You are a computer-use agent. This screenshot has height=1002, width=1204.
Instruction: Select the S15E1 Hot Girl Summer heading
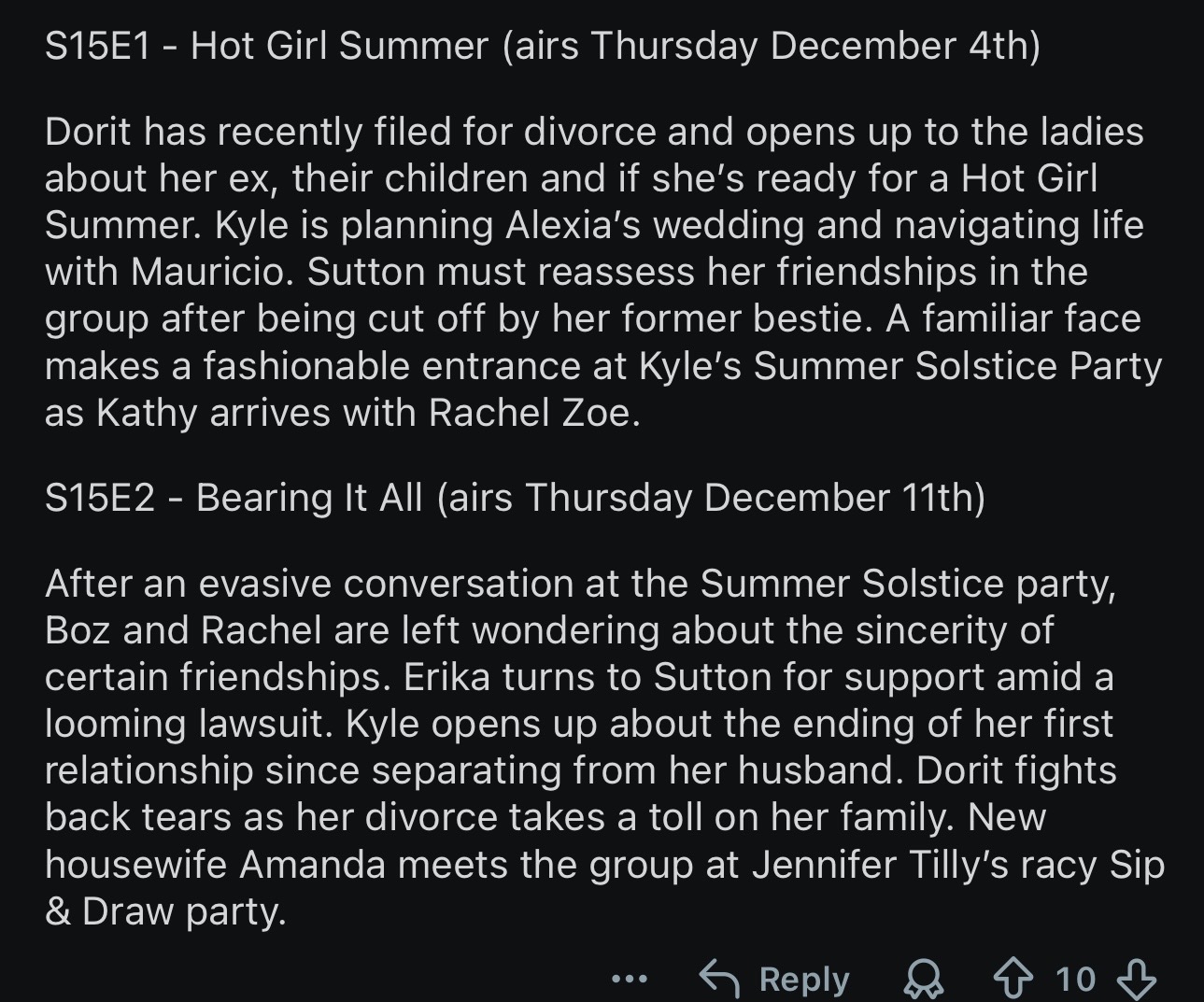pyautogui.click(x=266, y=46)
